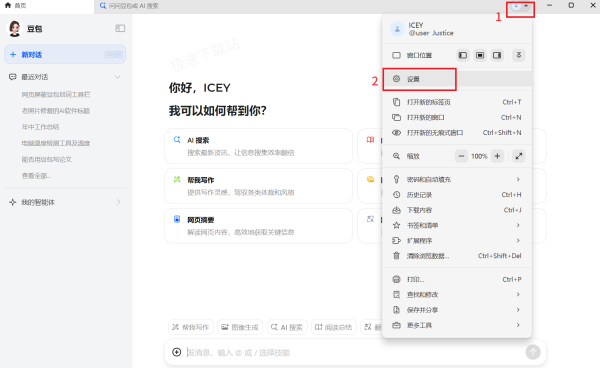Collapse the 最近对话 section chevron
600x368 pixels.
pyautogui.click(x=117, y=77)
